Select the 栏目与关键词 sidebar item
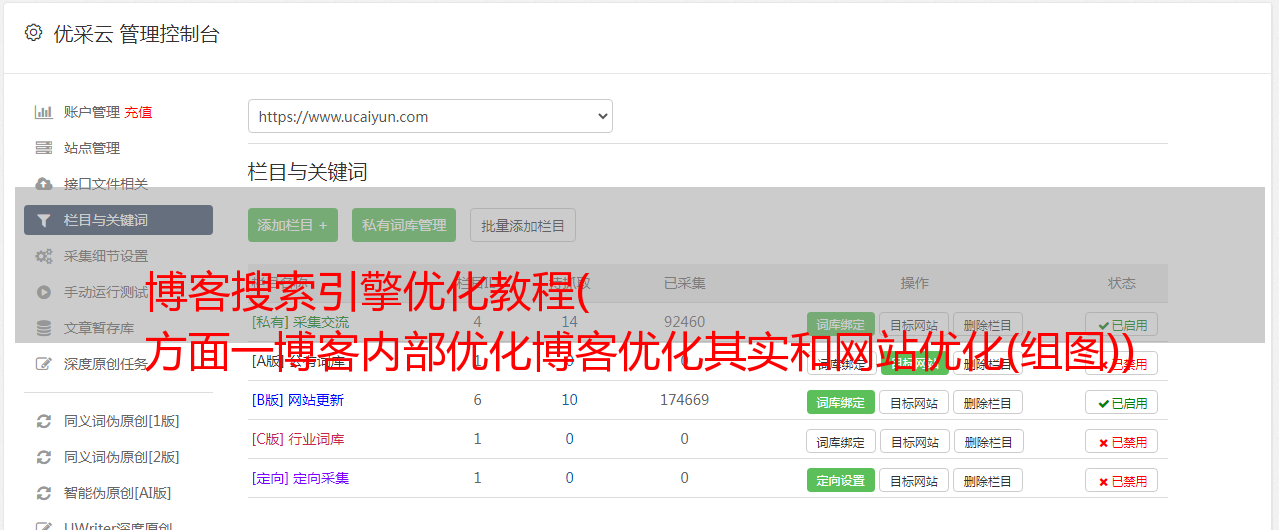This screenshot has height=530, width=1279. pyautogui.click(x=118, y=220)
